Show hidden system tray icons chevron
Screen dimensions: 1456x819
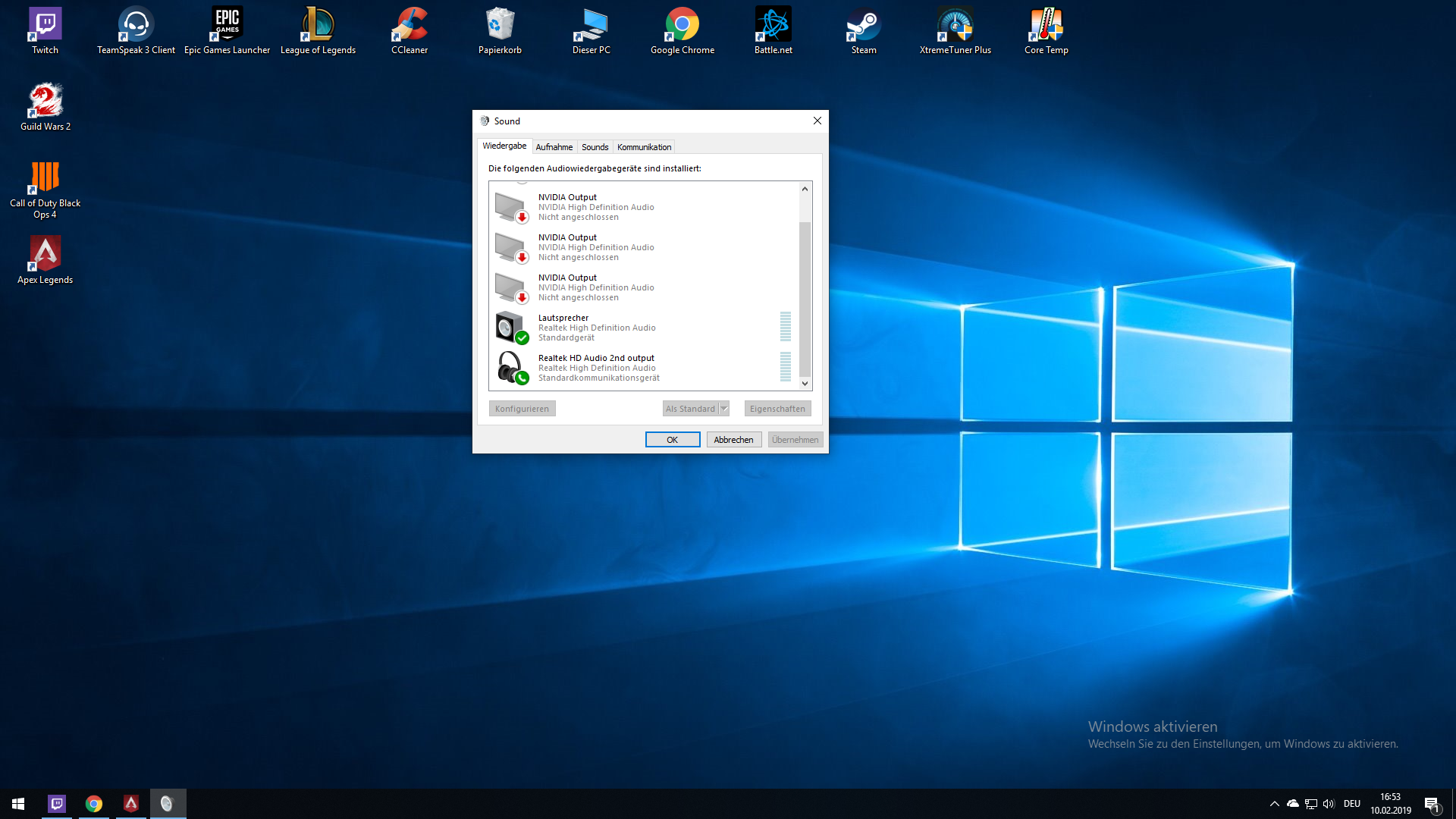[x=1274, y=804]
